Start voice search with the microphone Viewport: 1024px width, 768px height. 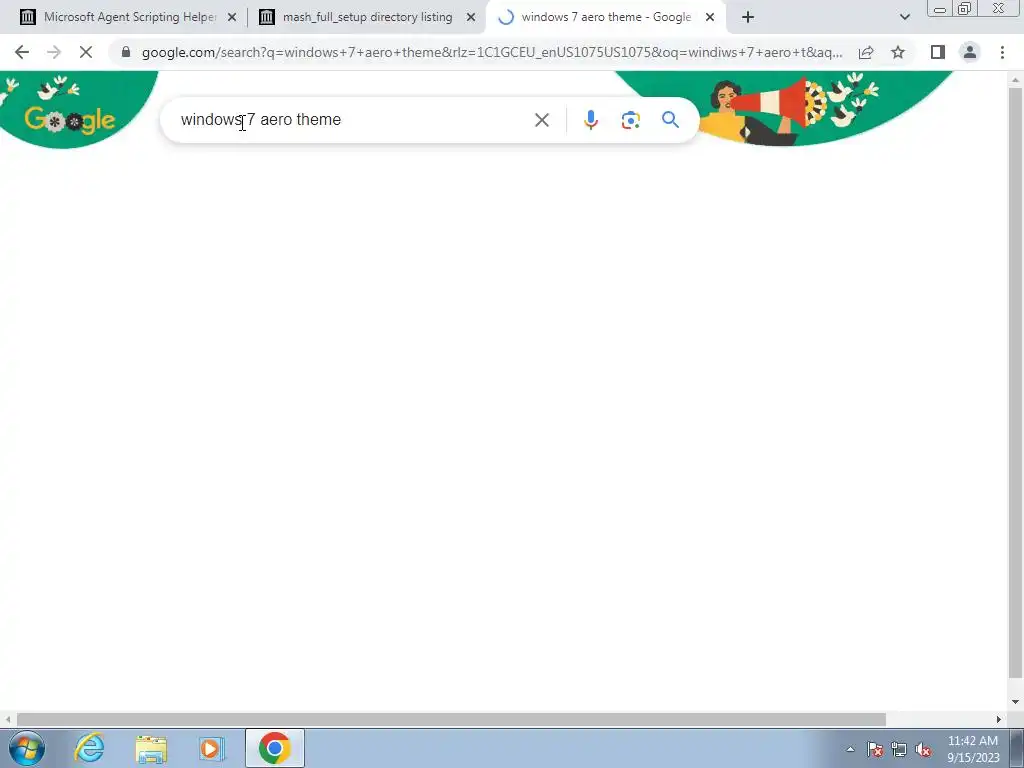pyautogui.click(x=590, y=120)
